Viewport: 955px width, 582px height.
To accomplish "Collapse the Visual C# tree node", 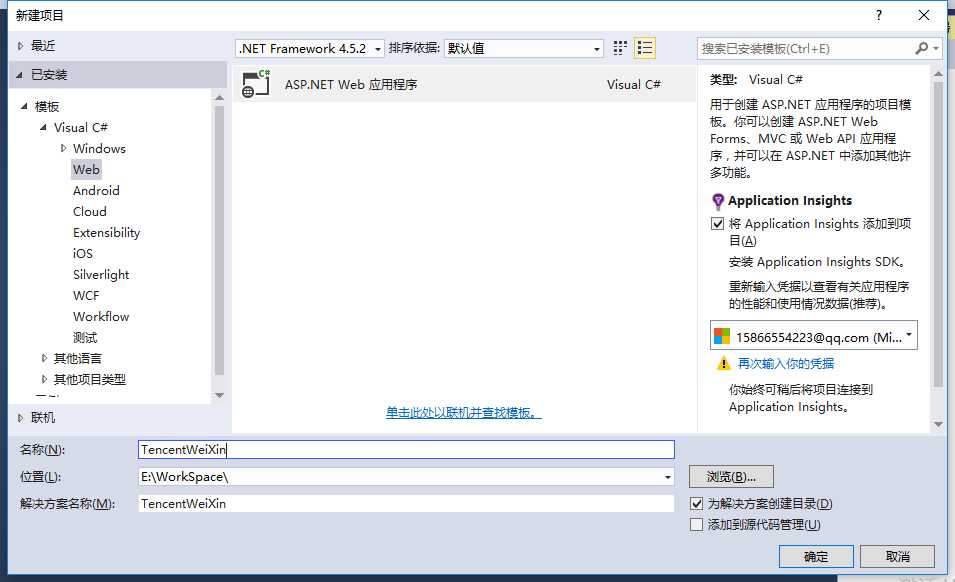I will (x=43, y=127).
